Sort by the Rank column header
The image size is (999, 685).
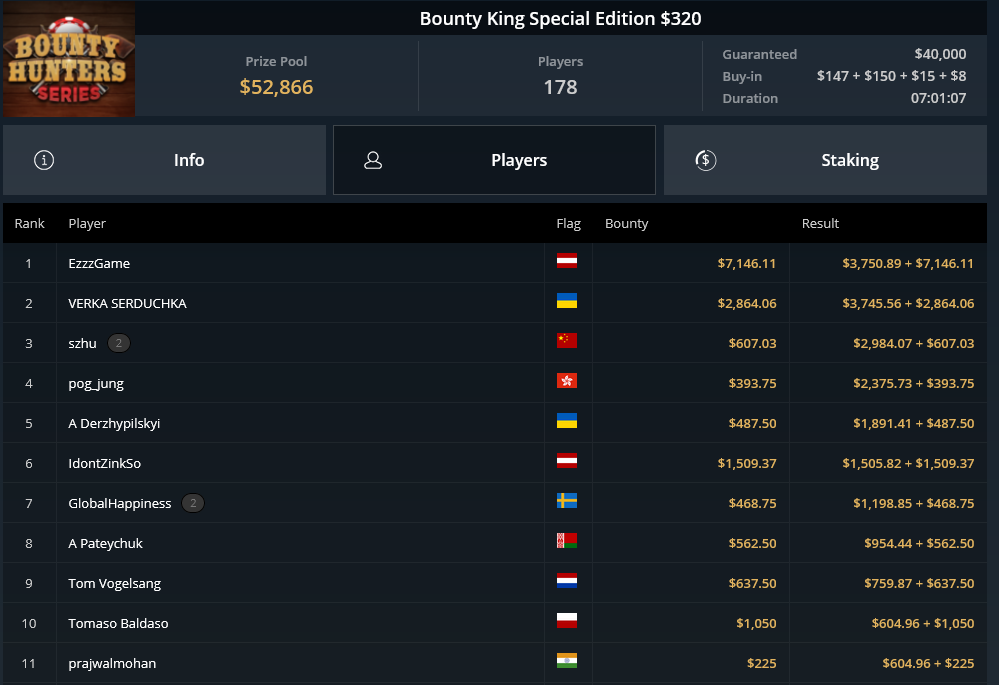point(29,224)
